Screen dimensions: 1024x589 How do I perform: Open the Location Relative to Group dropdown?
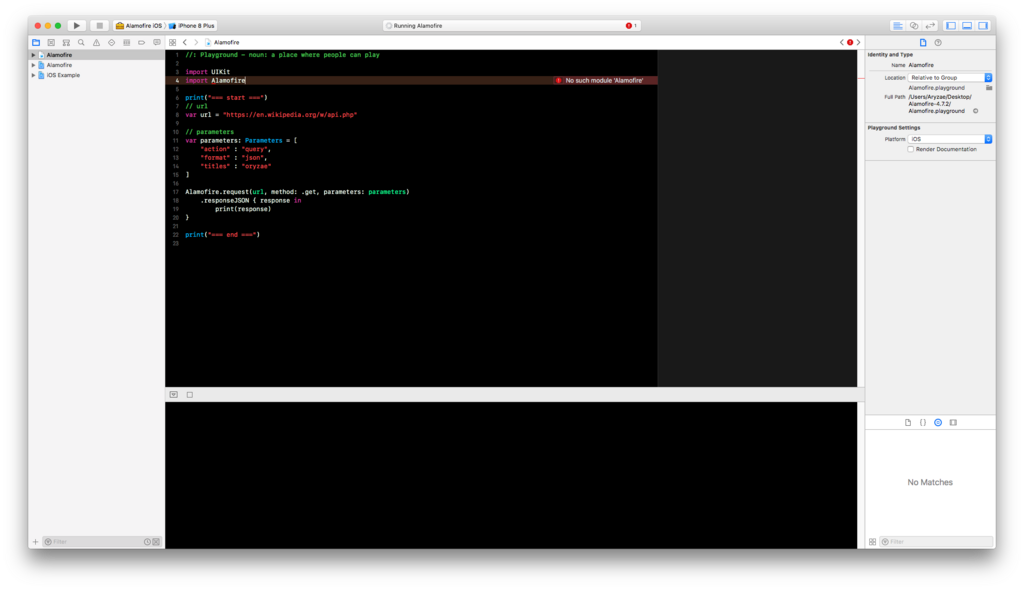[x=950, y=78]
